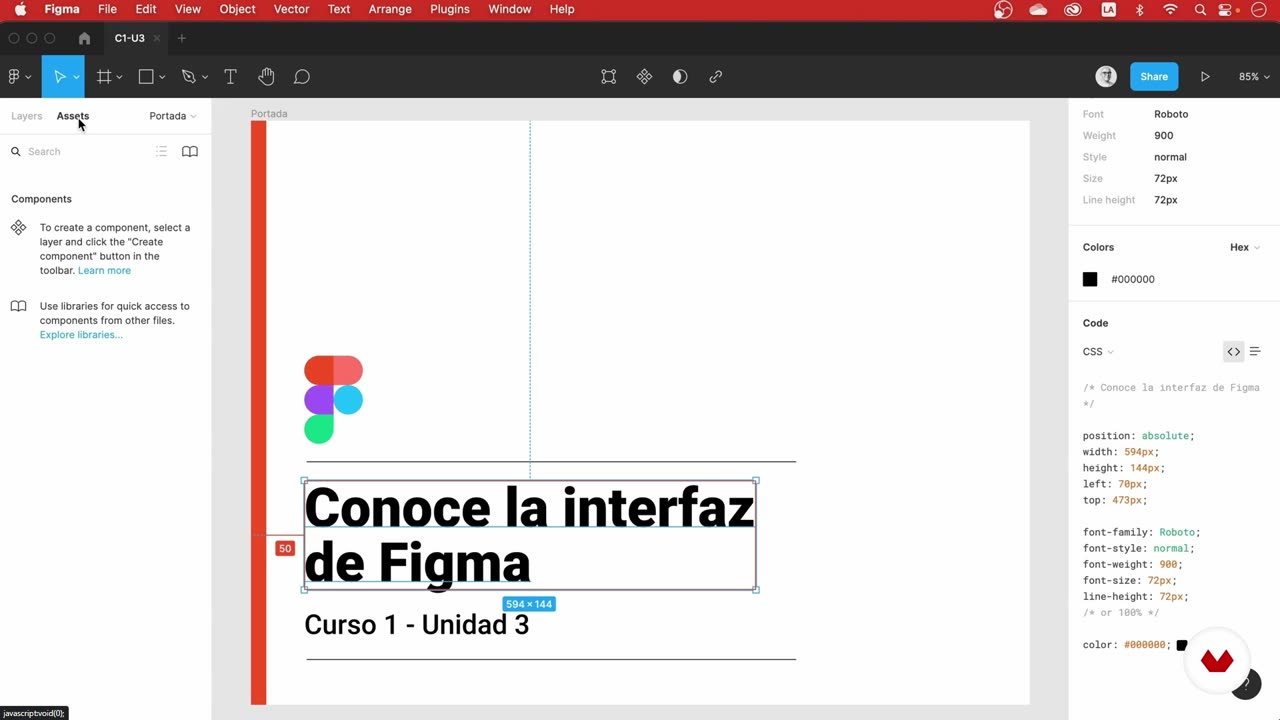Click the black #000000 color swatch
The image size is (1280, 720).
click(x=1090, y=279)
